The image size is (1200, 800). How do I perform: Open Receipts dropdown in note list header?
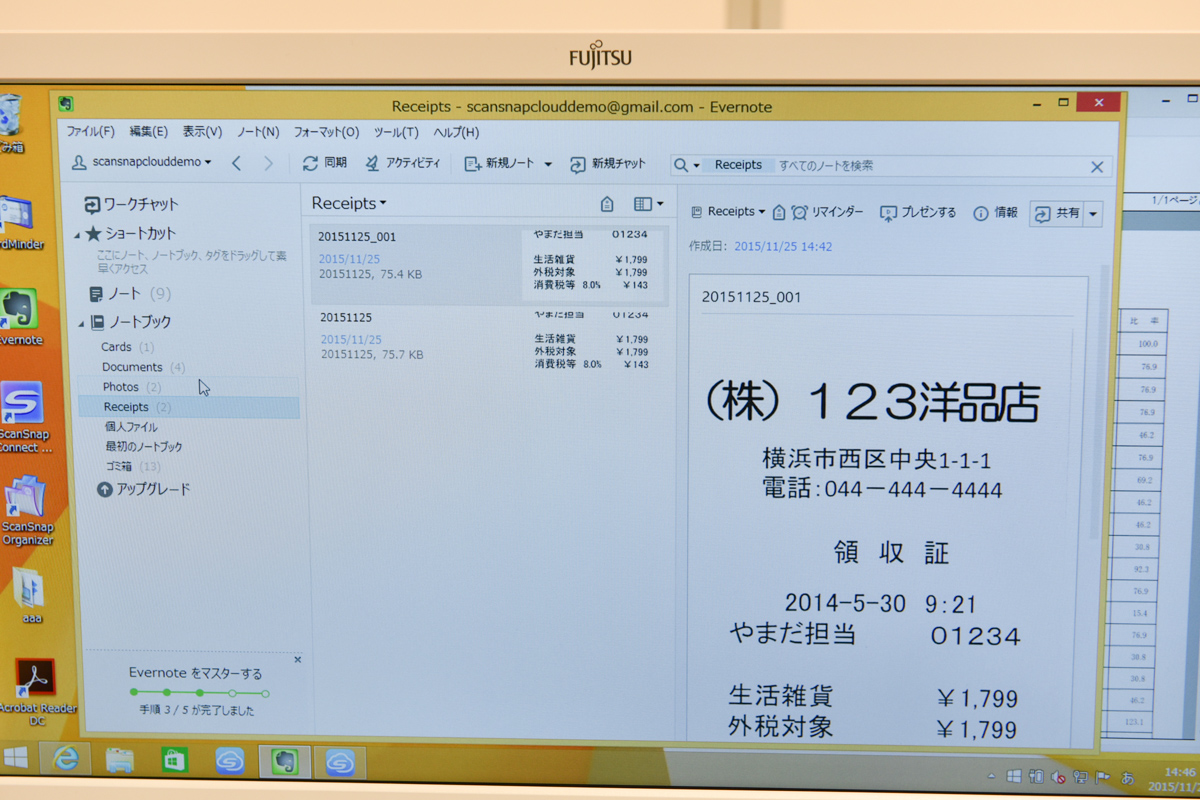point(349,203)
